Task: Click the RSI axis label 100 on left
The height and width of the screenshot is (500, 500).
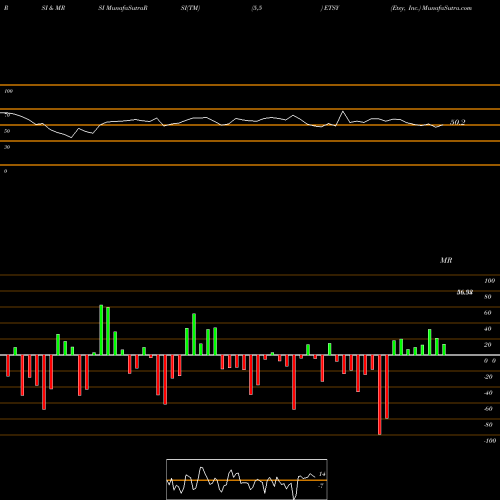Action: pos(8,91)
